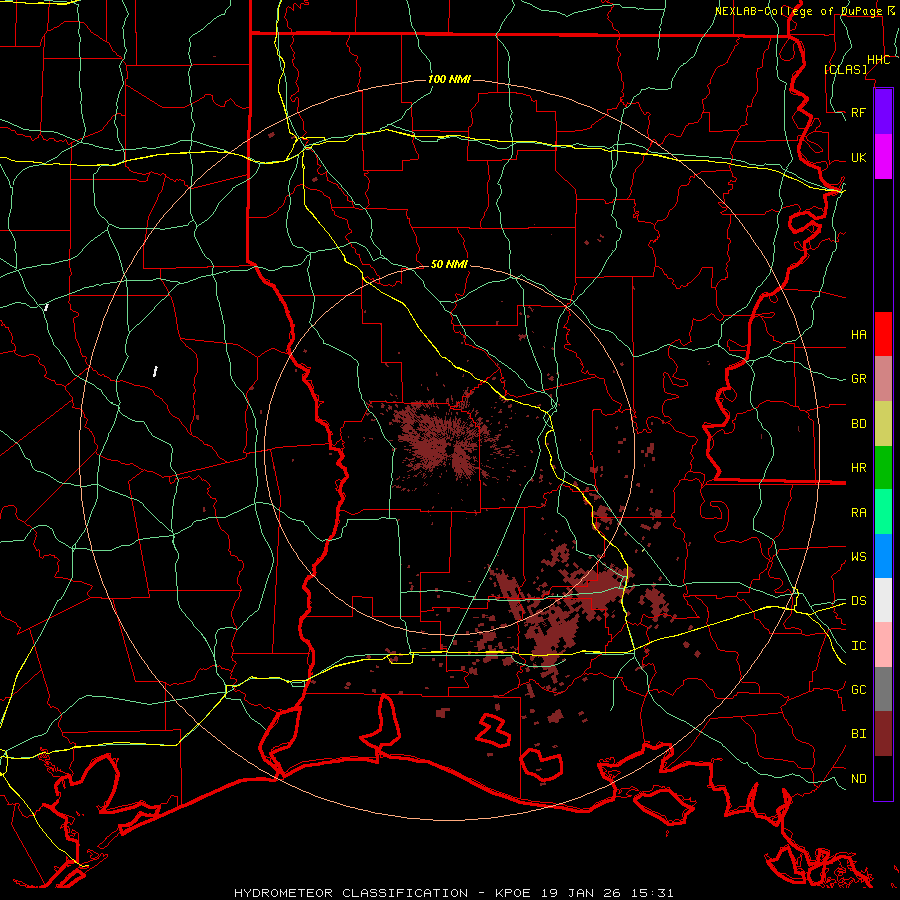Click the UK legend label
900x900 pixels.
[x=858, y=157]
